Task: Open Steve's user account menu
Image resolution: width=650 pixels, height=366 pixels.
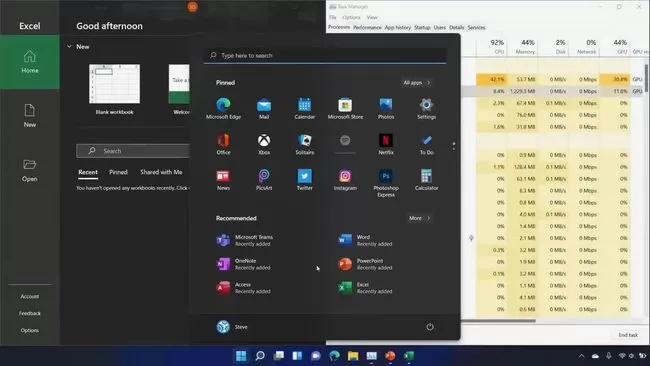Action: click(232, 327)
